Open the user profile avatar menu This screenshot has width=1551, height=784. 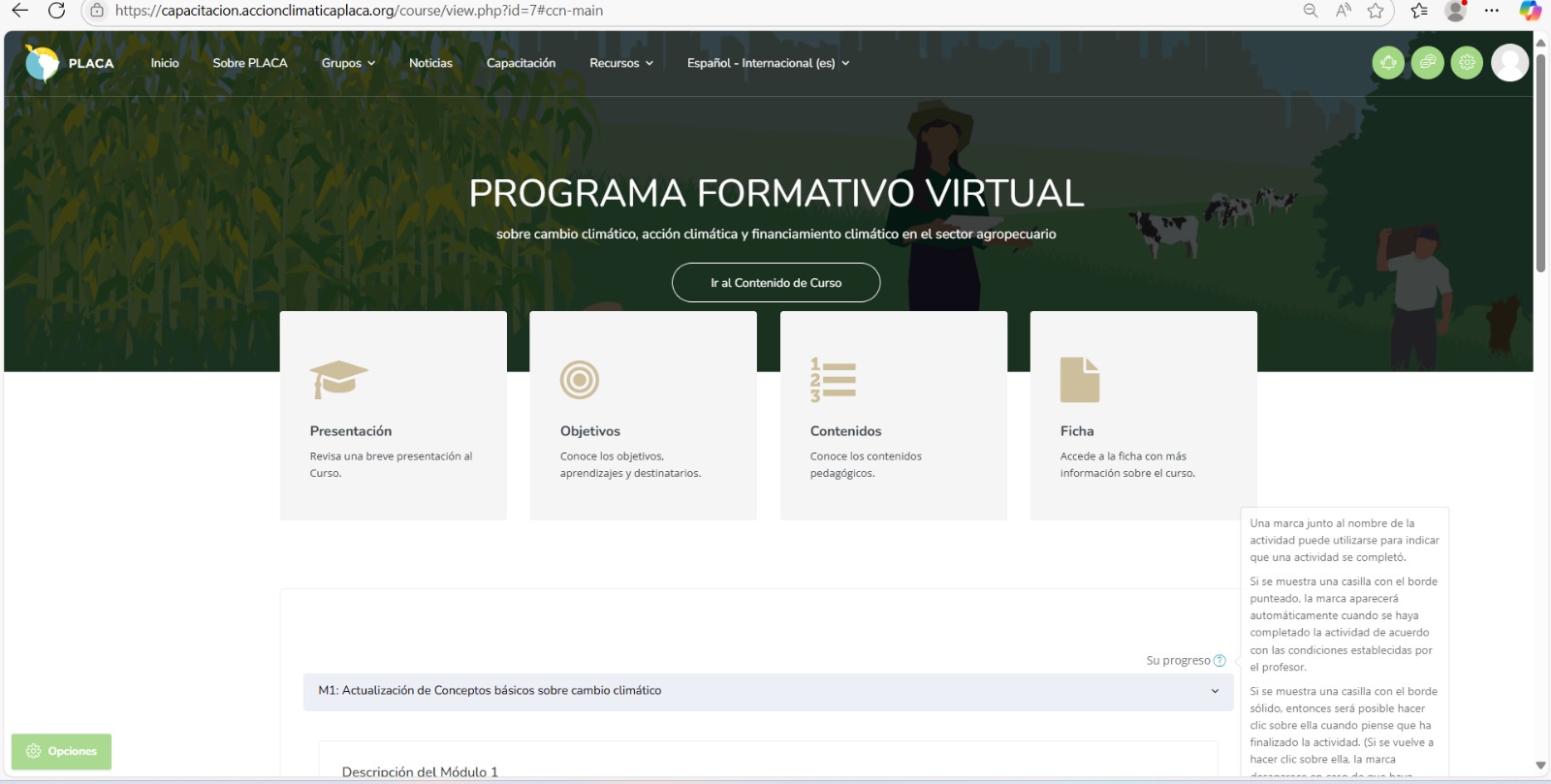[x=1509, y=63]
